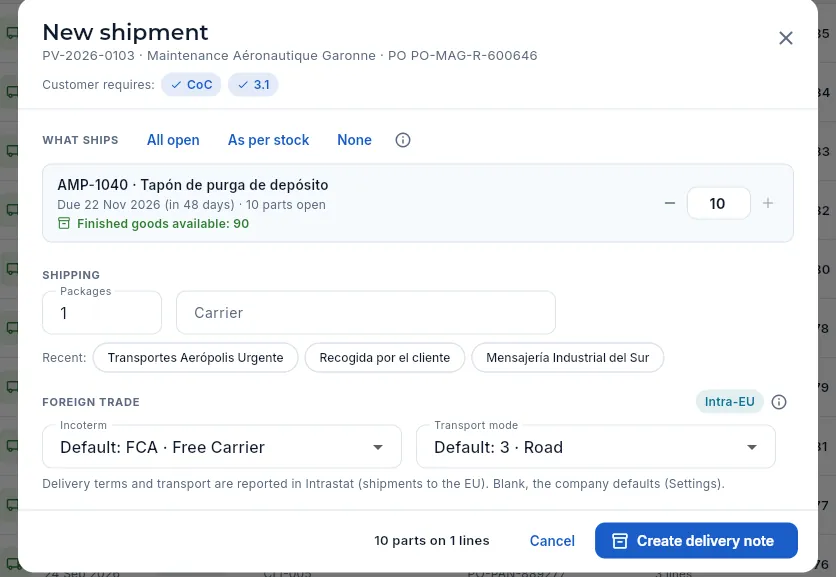Click the 10 parts on 1 lines summary
836x577 pixels.
pos(431,541)
